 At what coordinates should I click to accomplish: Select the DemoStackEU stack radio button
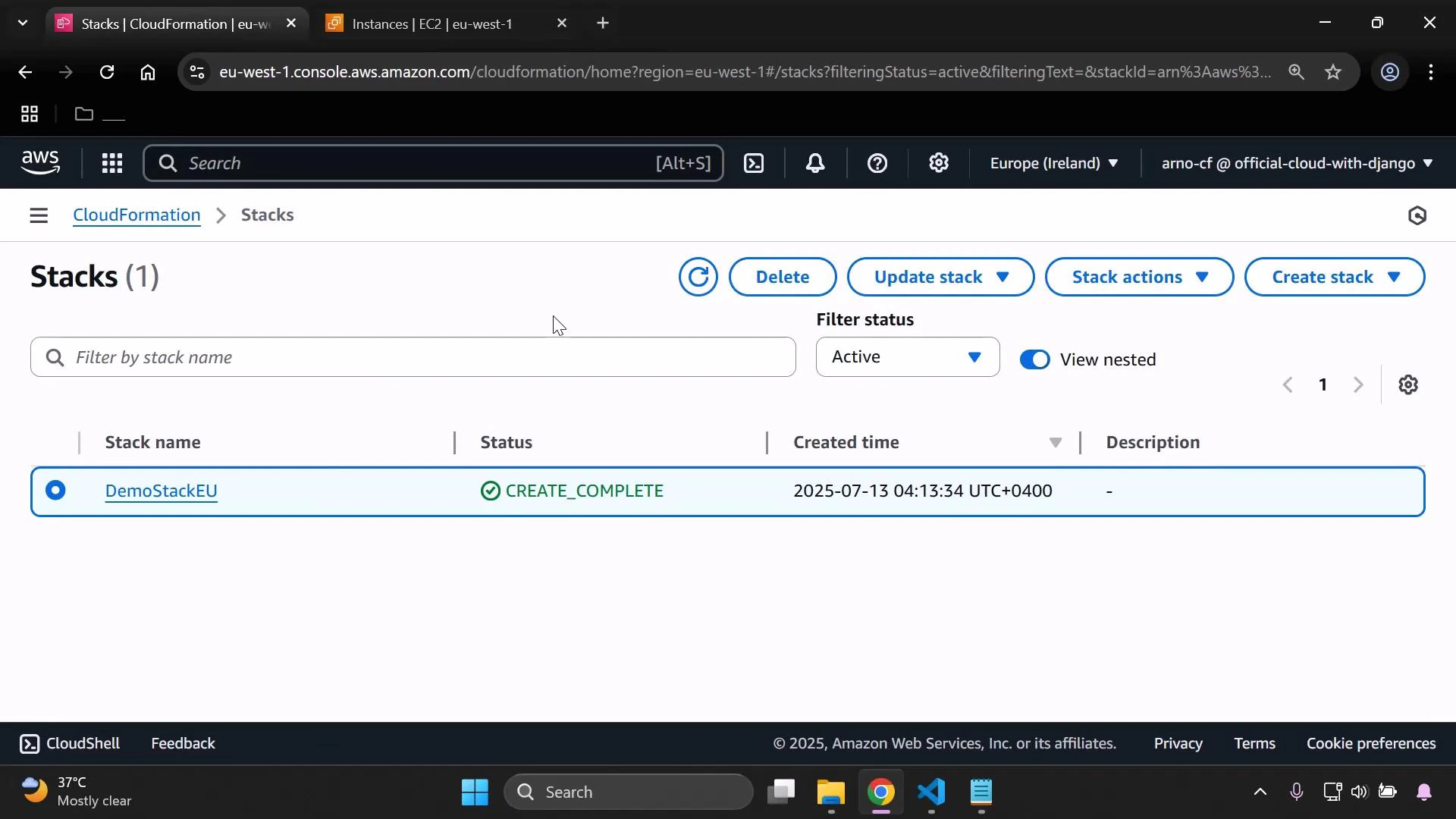tap(56, 490)
